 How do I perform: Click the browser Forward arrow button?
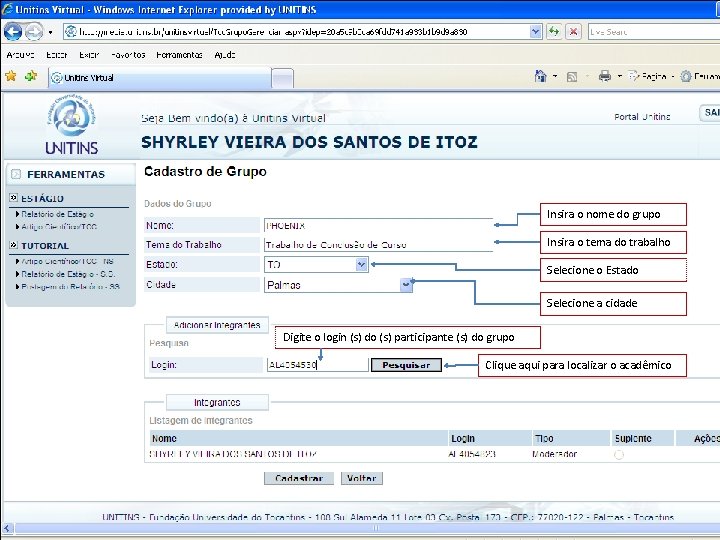click(x=34, y=32)
